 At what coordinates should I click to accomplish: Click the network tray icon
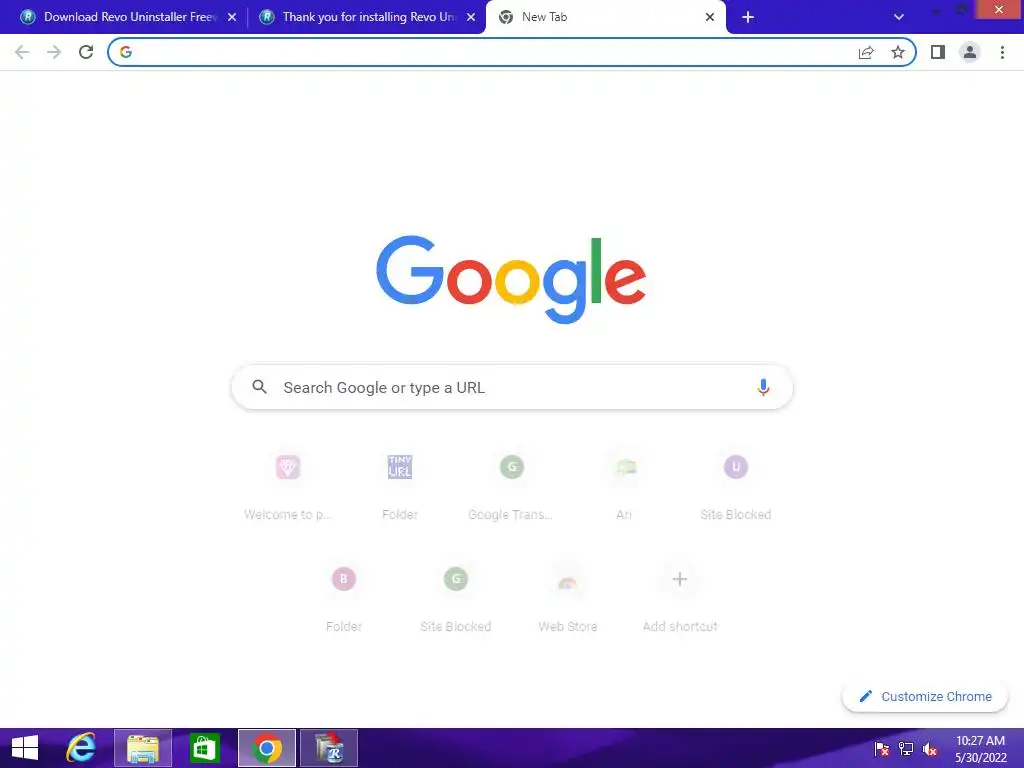[906, 749]
